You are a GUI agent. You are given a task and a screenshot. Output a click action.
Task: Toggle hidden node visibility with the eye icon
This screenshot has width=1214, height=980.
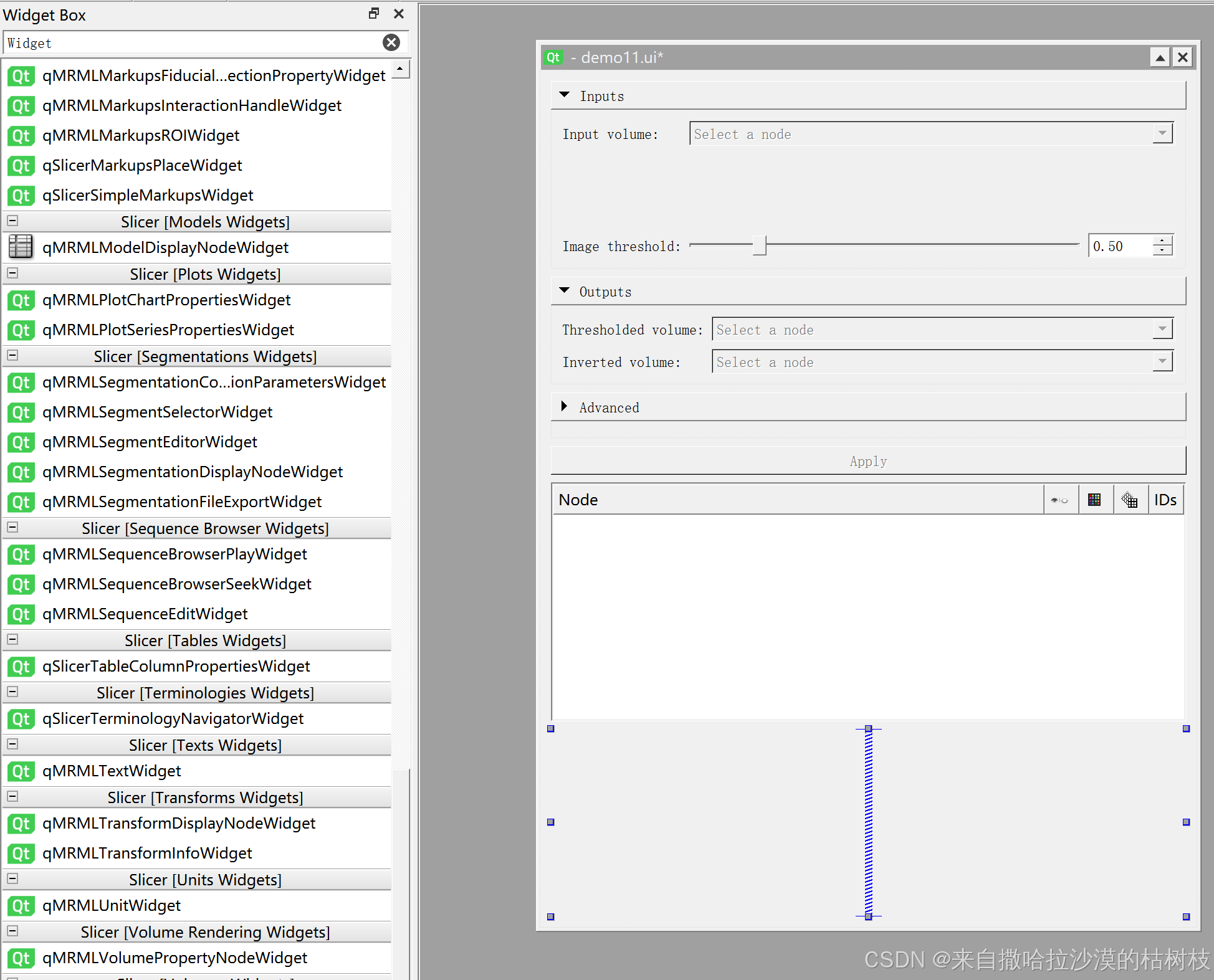click(1060, 499)
